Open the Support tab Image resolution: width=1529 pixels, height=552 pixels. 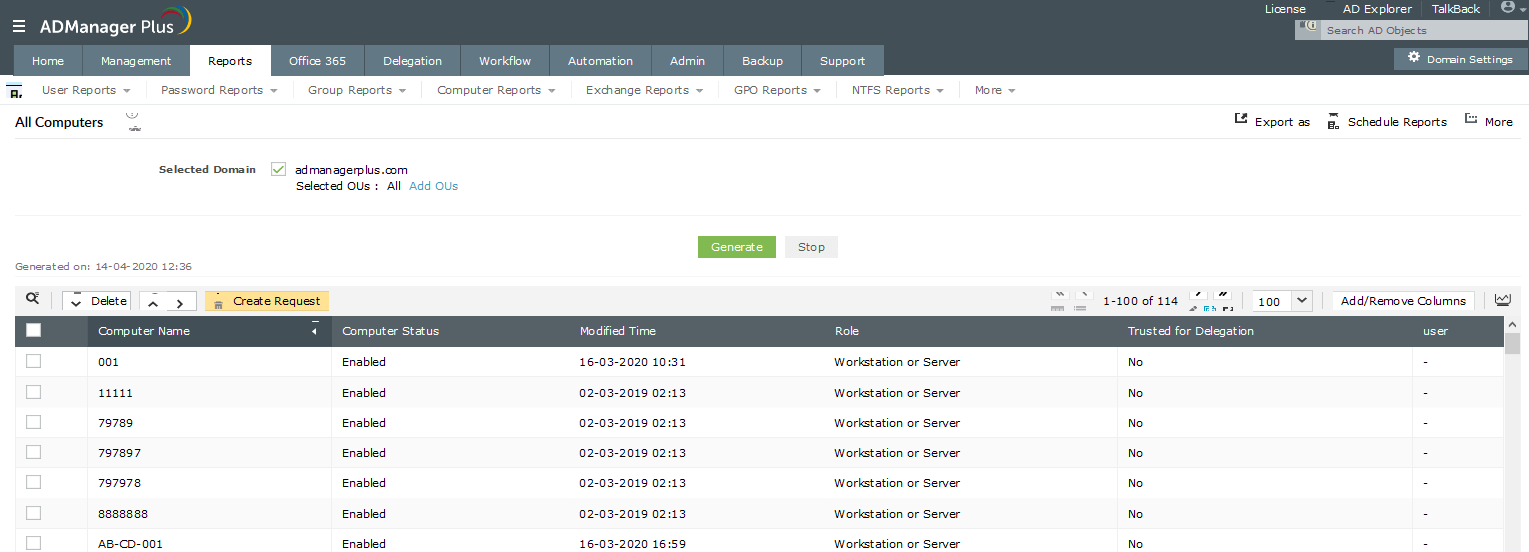click(x=843, y=60)
